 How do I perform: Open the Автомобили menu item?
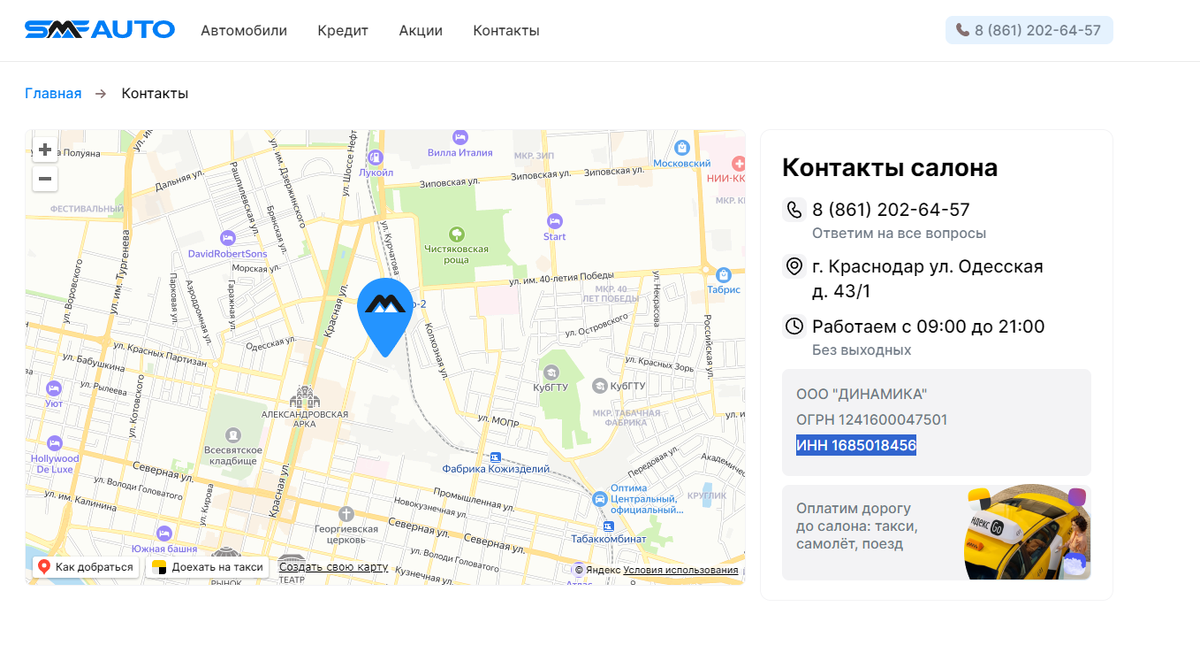click(244, 30)
